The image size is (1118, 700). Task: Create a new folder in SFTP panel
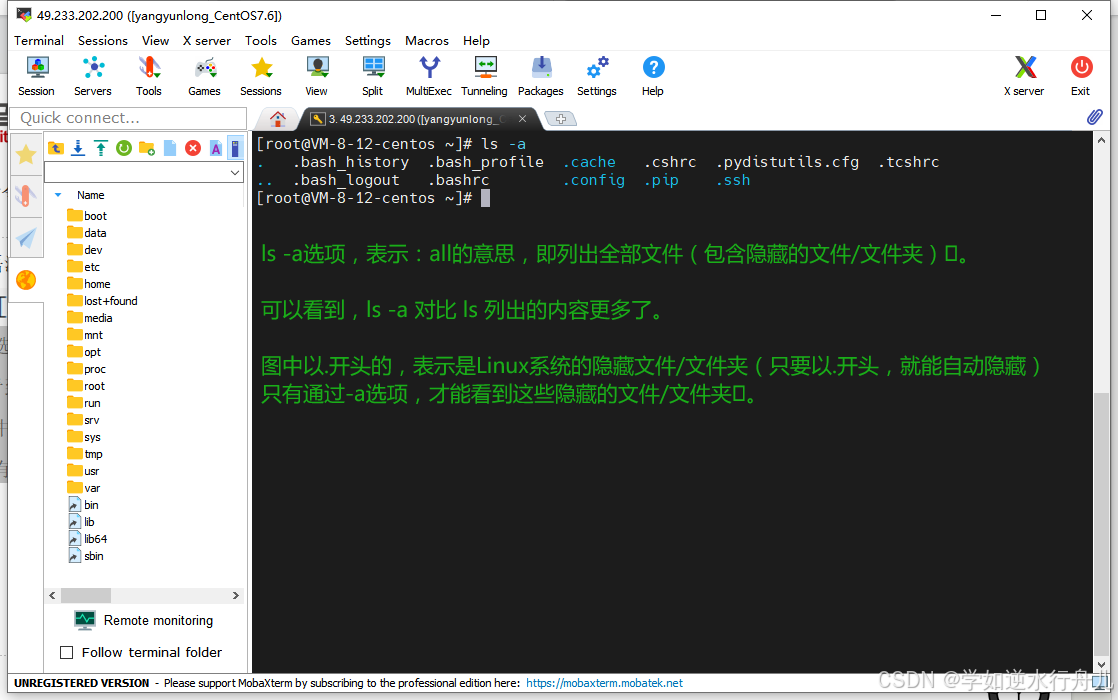[147, 148]
